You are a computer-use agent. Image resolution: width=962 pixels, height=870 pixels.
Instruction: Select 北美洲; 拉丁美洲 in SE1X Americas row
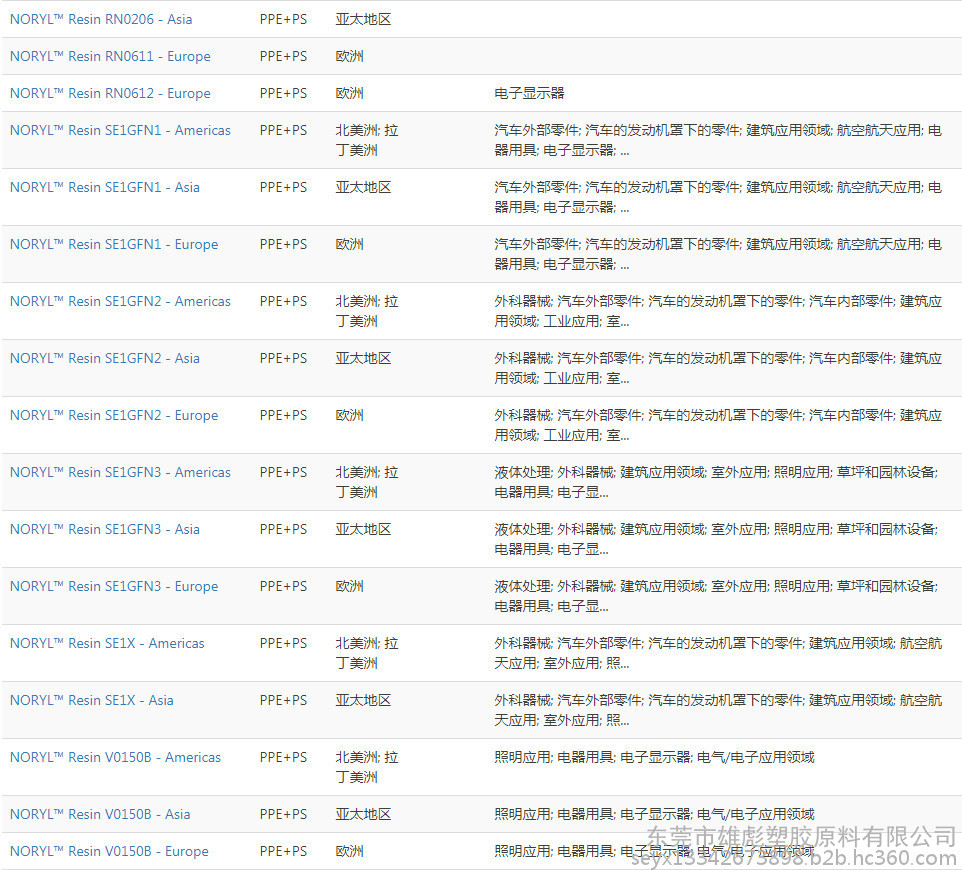pos(367,654)
